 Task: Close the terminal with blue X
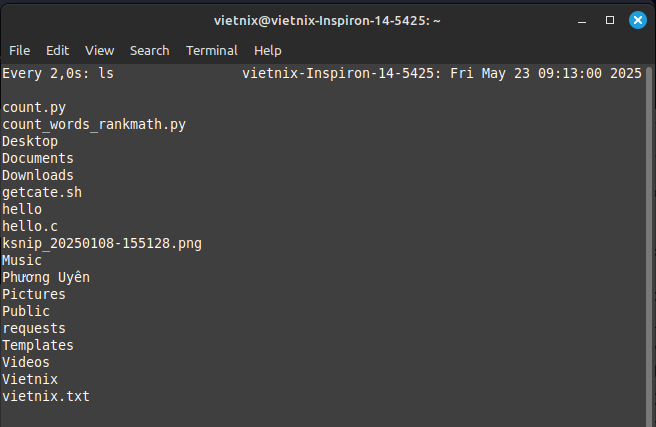click(638, 20)
